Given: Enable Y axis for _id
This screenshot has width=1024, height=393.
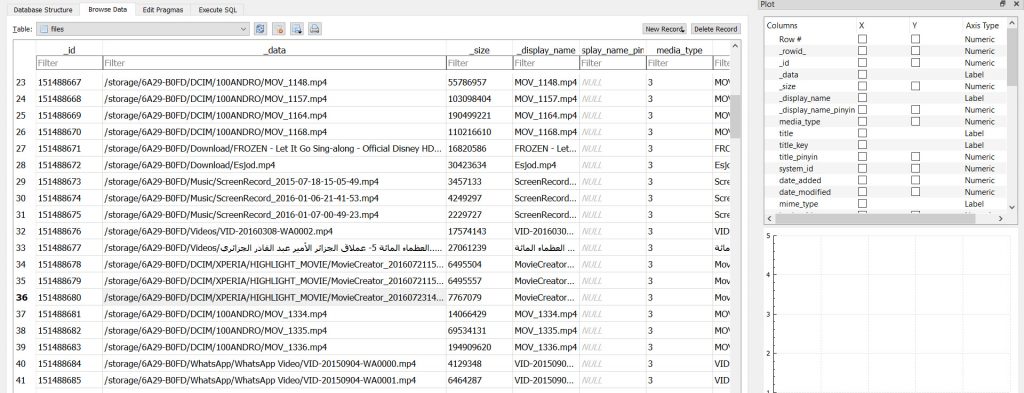Looking at the screenshot, I should coord(916,63).
